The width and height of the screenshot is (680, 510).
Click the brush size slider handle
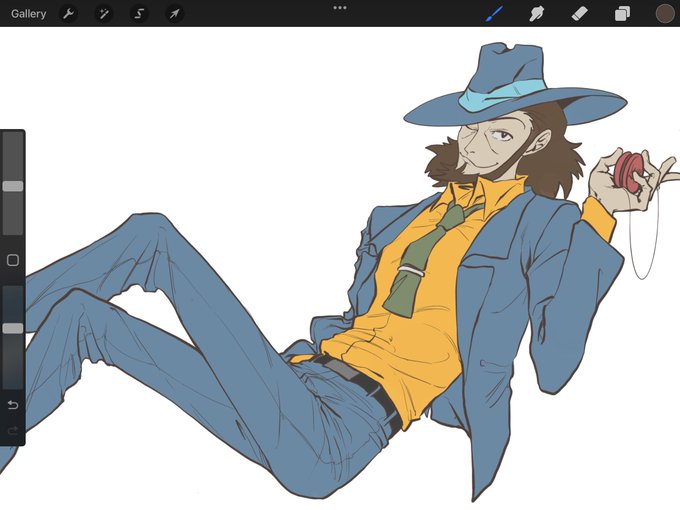(13, 186)
